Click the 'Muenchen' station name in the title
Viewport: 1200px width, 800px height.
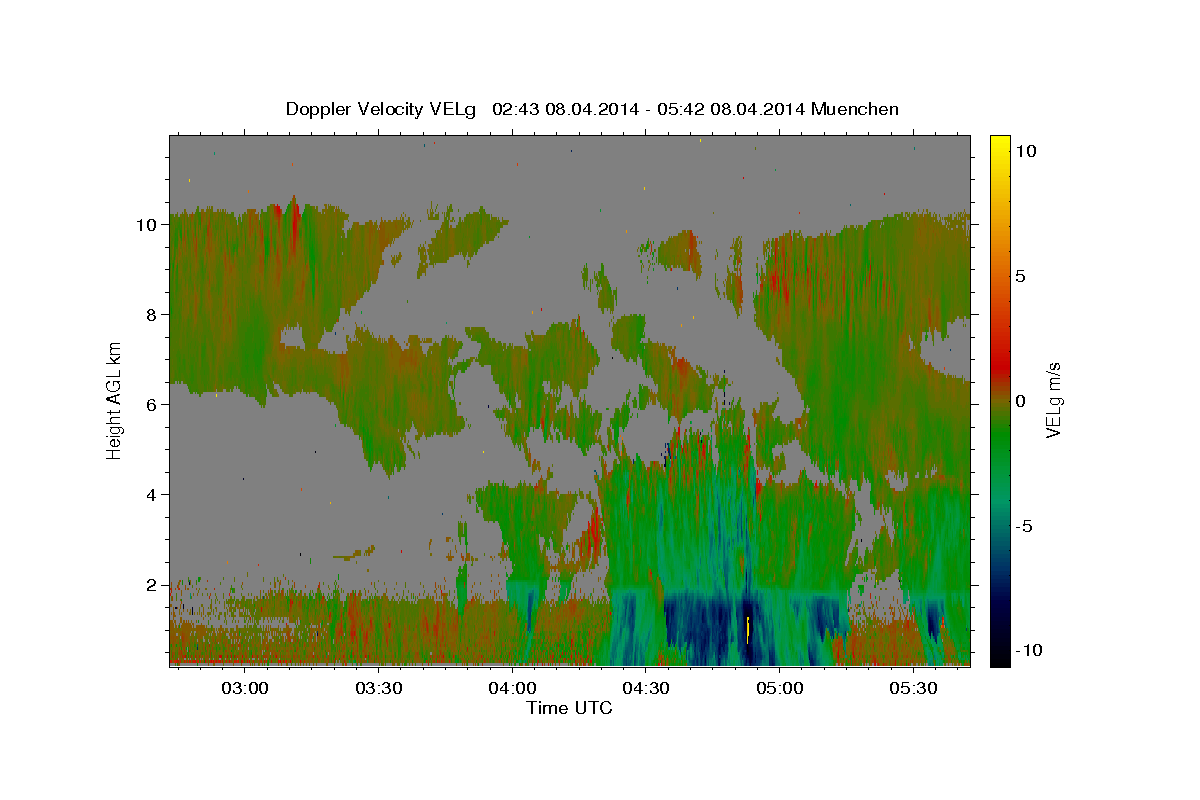tap(855, 109)
